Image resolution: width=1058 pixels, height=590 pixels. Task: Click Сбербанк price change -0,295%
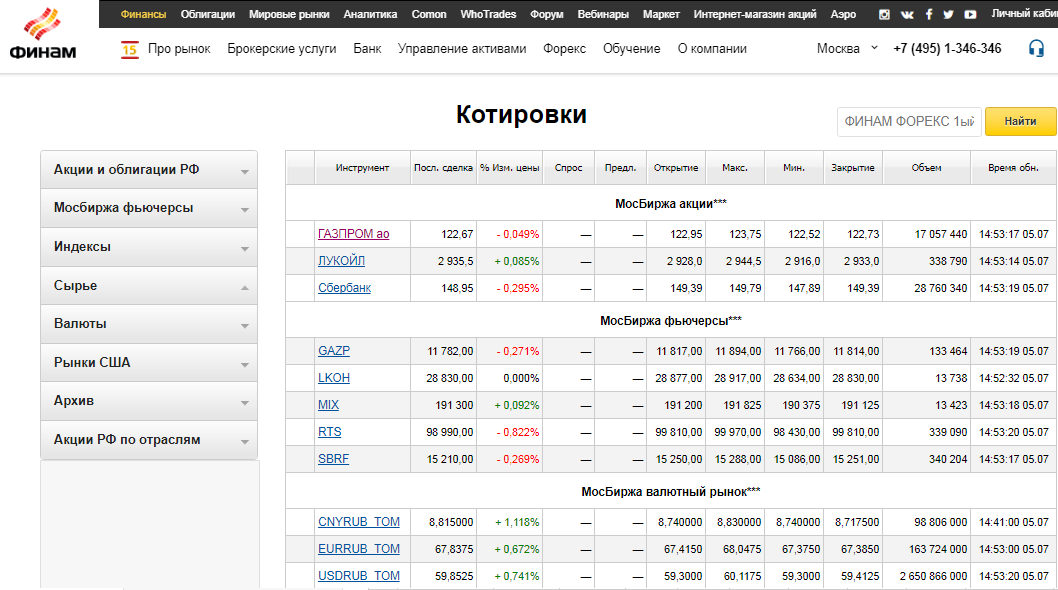pyautogui.click(x=518, y=288)
